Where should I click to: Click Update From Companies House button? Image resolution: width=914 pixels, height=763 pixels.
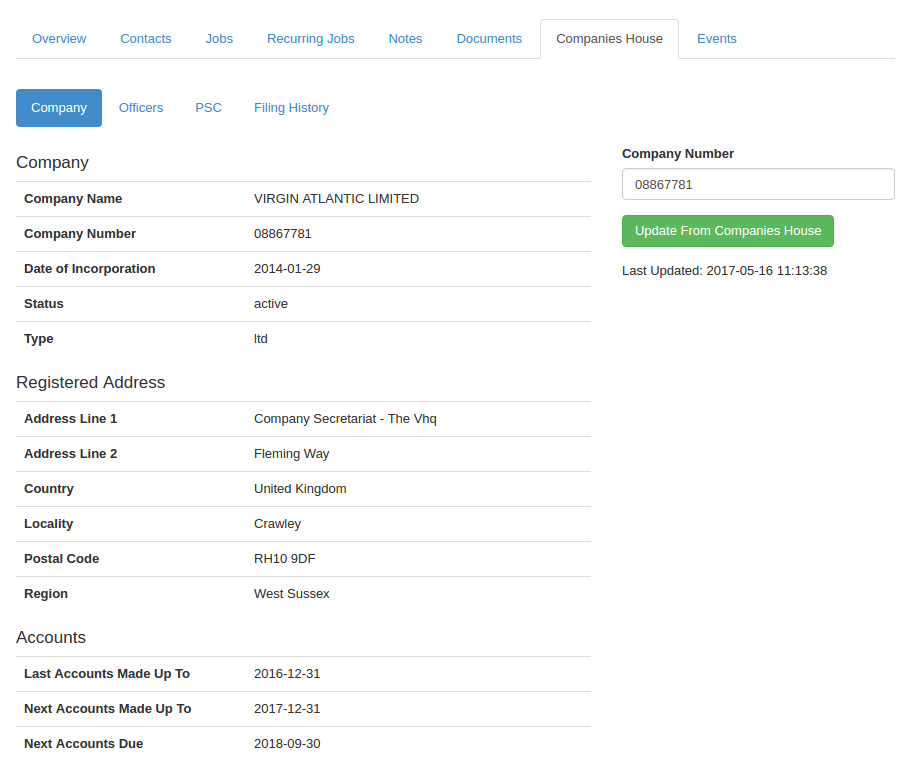pyautogui.click(x=727, y=231)
